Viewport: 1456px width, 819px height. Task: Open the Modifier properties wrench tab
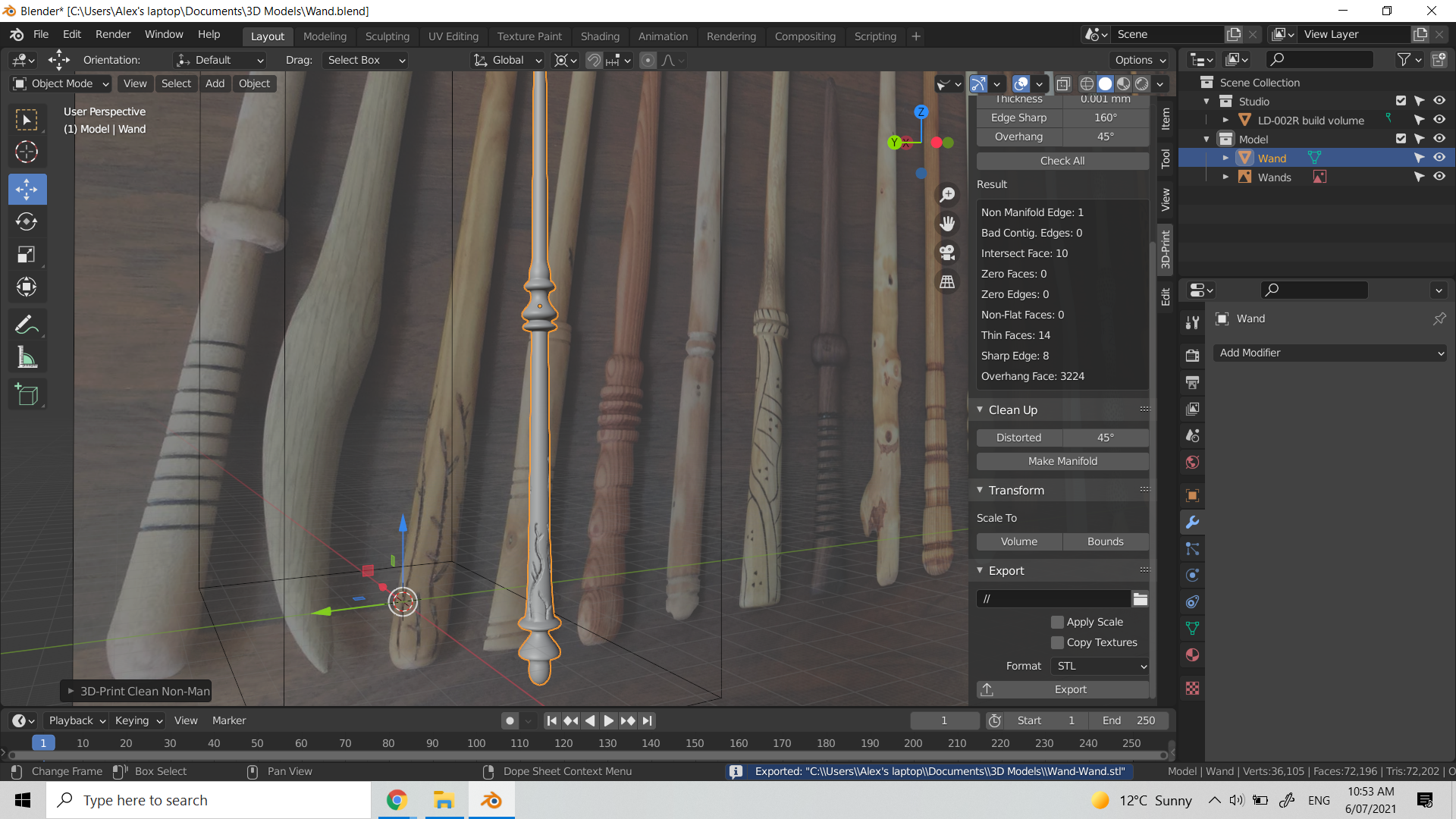[1192, 522]
